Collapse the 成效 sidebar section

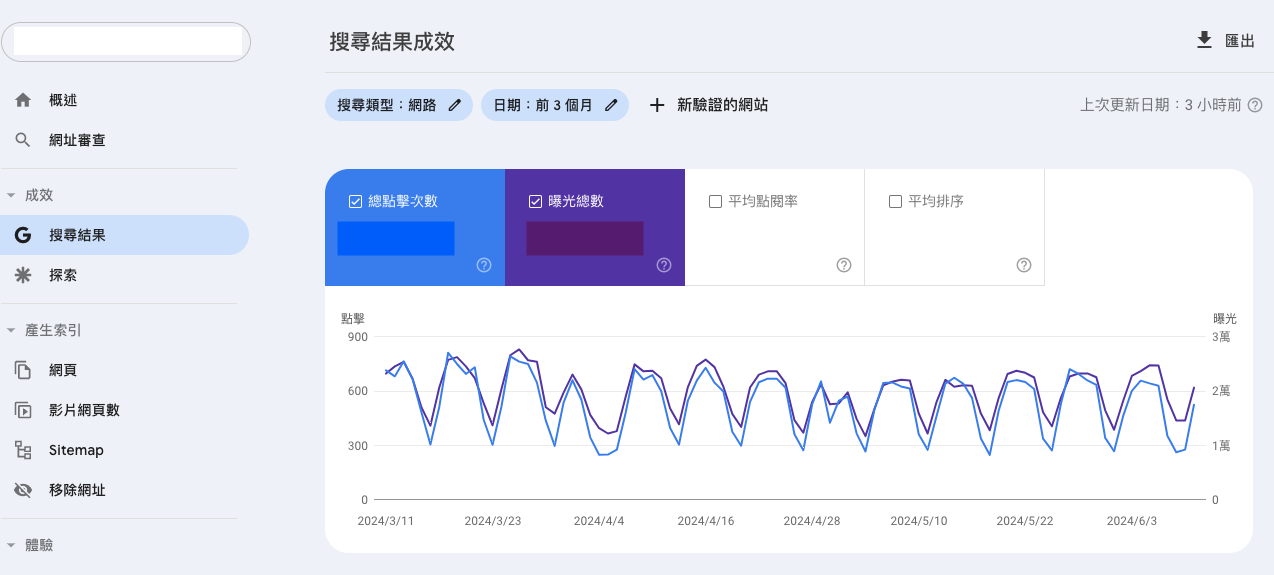click(11, 195)
